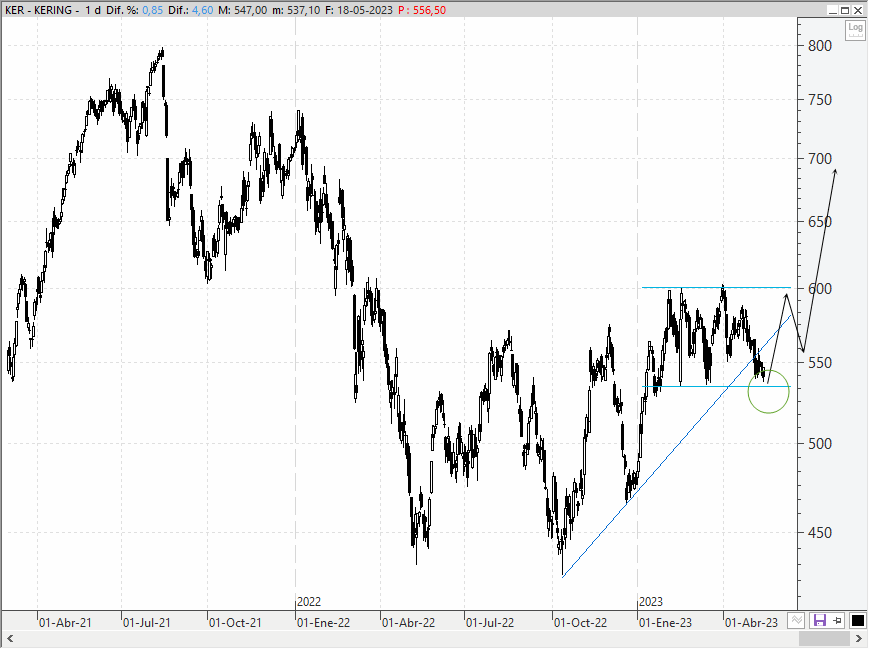
Task: Click the horizontal scrollbar right arrow
Action: (x=859, y=638)
